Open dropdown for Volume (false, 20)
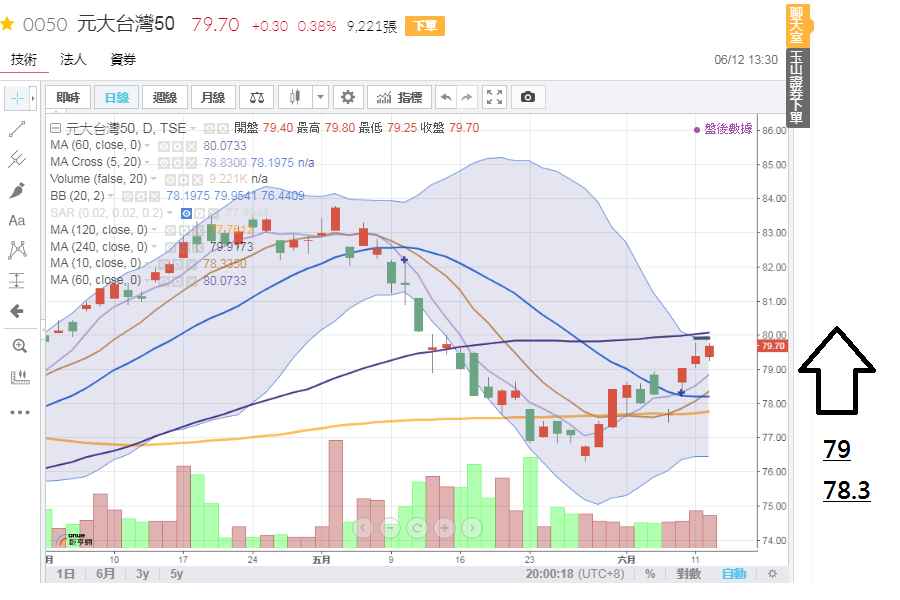Screen dimensions: 900x600 (x=154, y=179)
